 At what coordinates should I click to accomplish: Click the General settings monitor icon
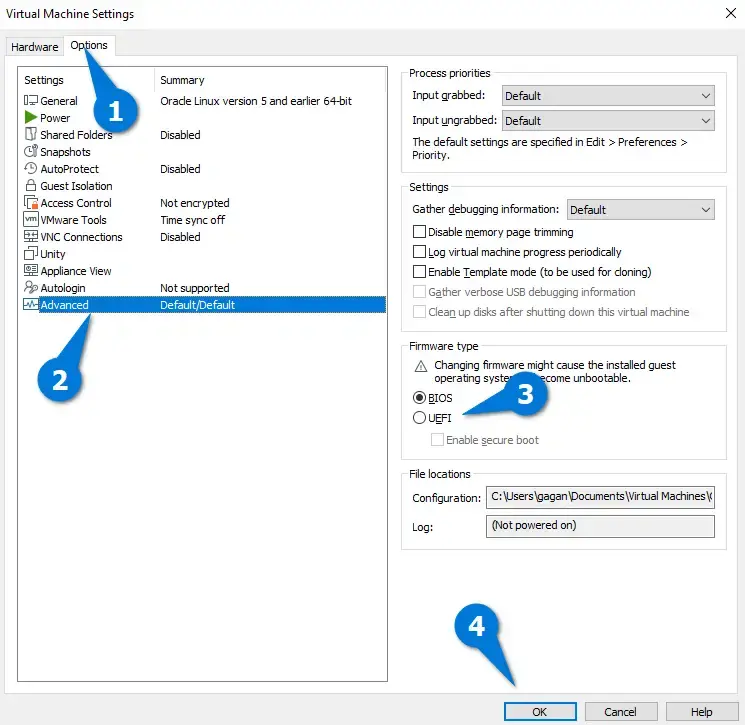31,100
